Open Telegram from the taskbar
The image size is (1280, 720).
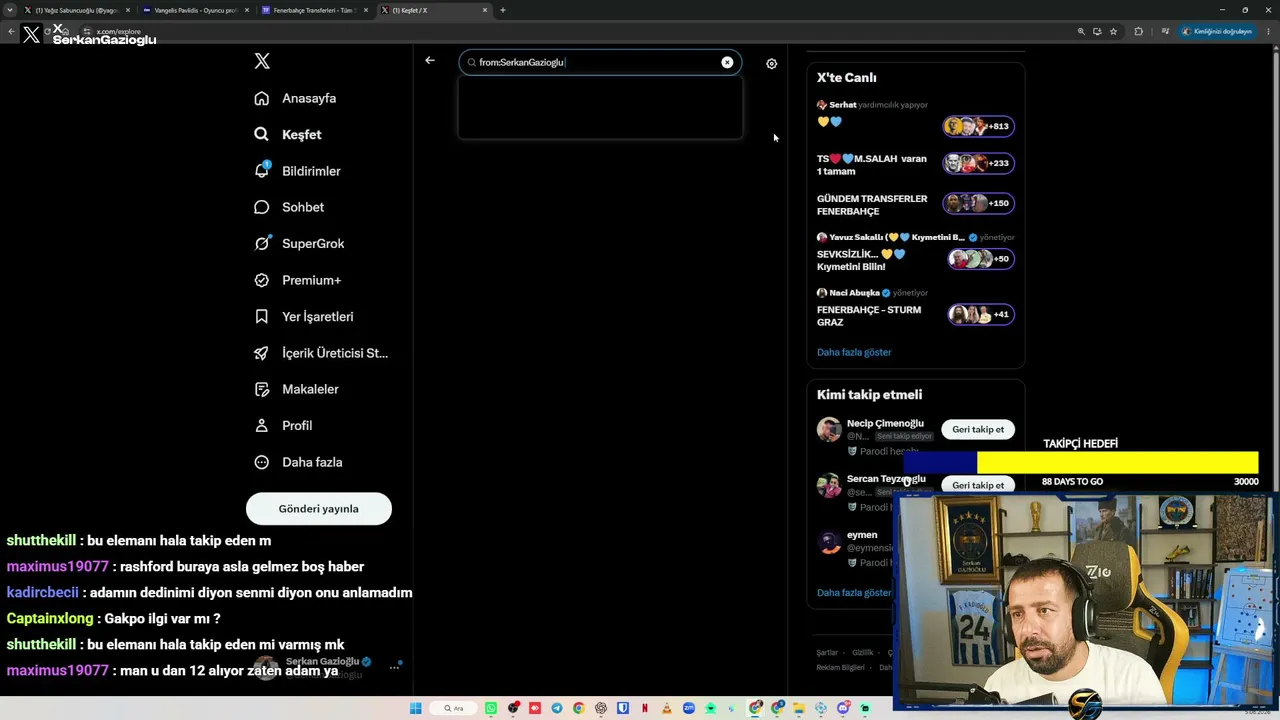click(557, 708)
